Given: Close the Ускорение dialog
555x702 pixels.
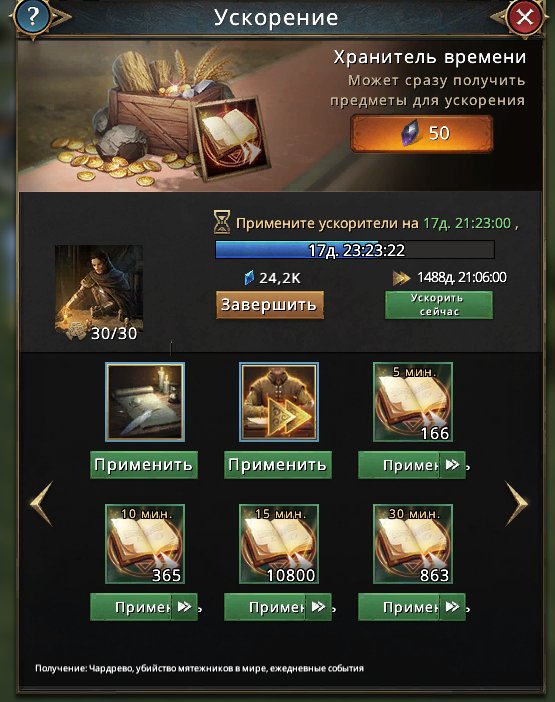Looking at the screenshot, I should (x=525, y=17).
